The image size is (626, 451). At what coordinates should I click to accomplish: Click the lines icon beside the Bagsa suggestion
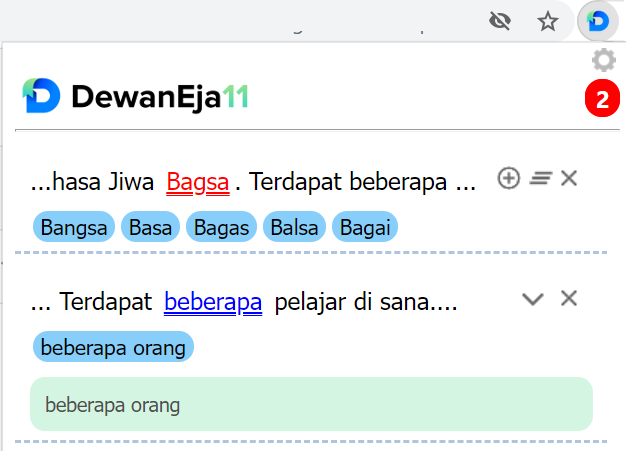(x=540, y=179)
